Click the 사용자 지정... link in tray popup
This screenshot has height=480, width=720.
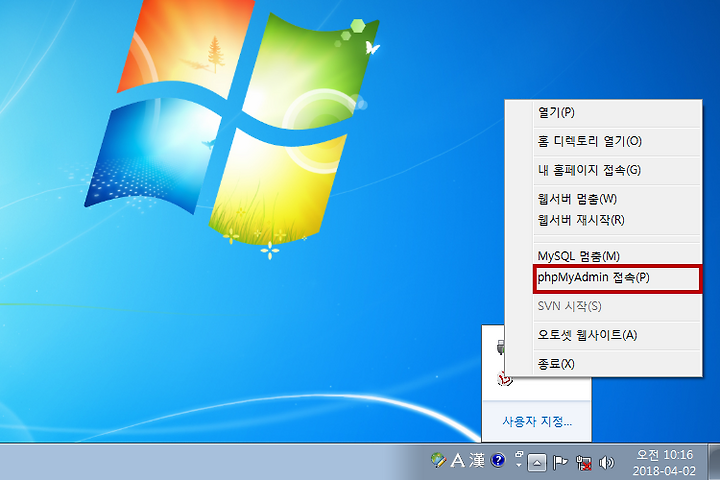(x=537, y=421)
